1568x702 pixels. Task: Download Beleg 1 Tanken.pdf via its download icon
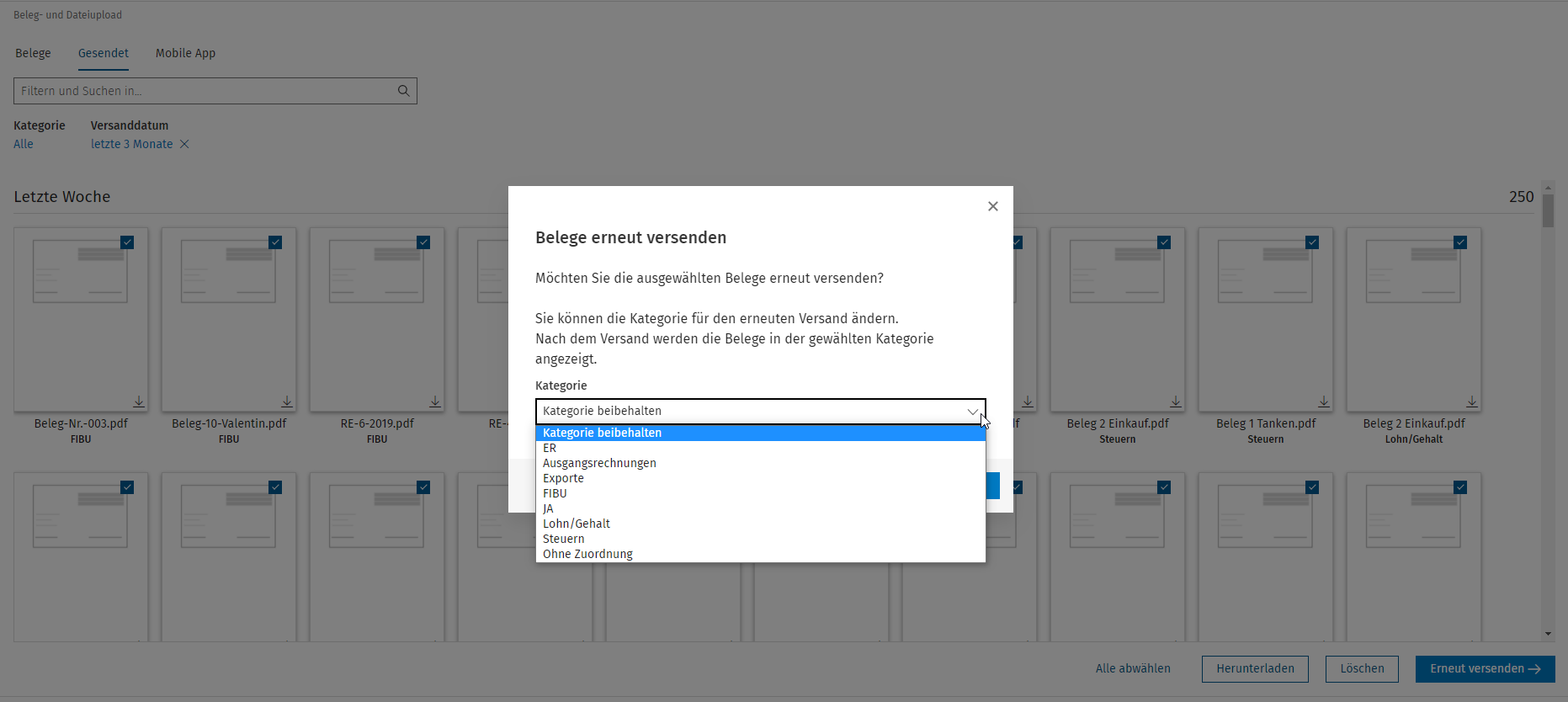(1324, 402)
